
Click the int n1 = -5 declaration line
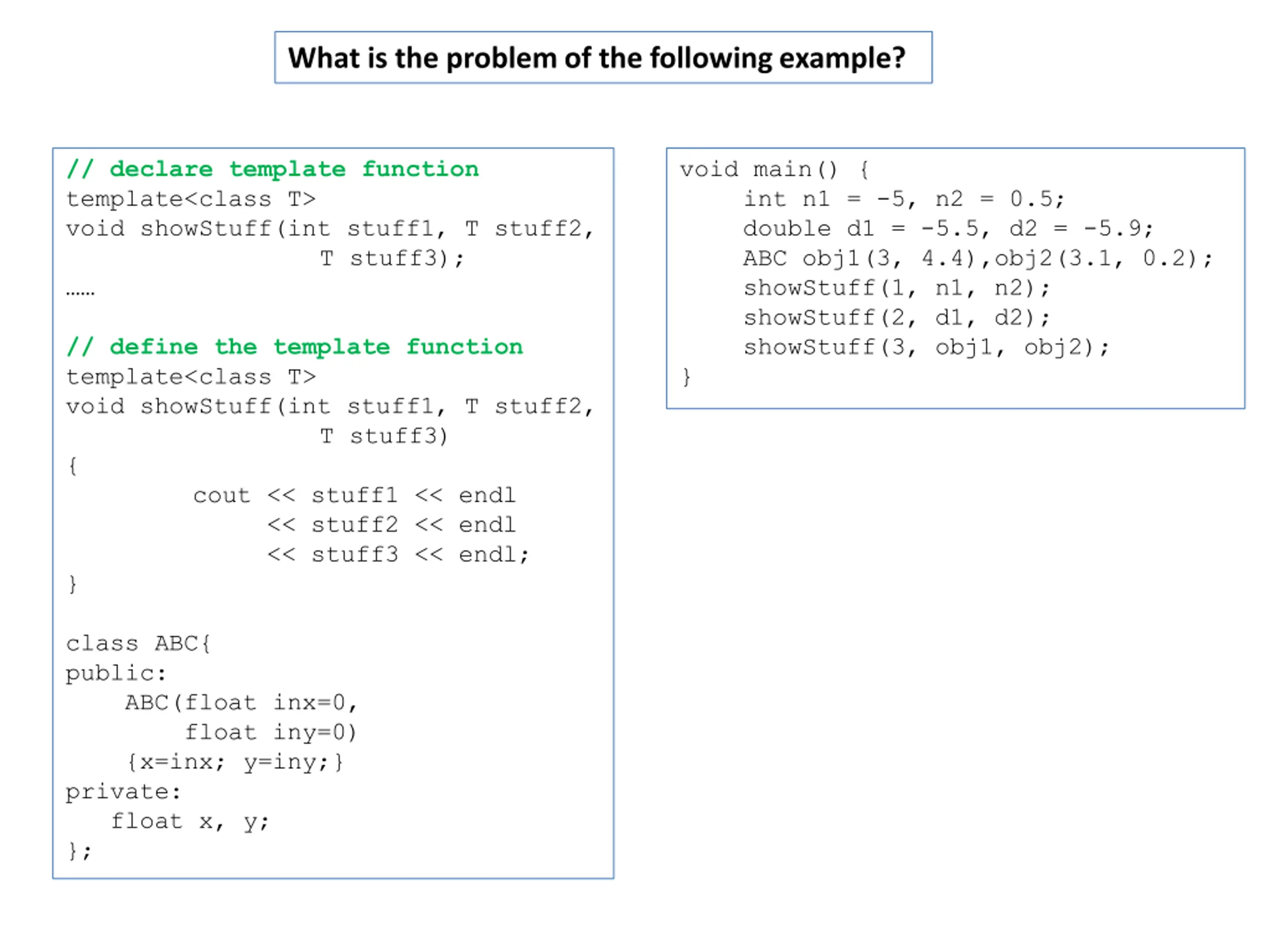pyautogui.click(x=904, y=199)
